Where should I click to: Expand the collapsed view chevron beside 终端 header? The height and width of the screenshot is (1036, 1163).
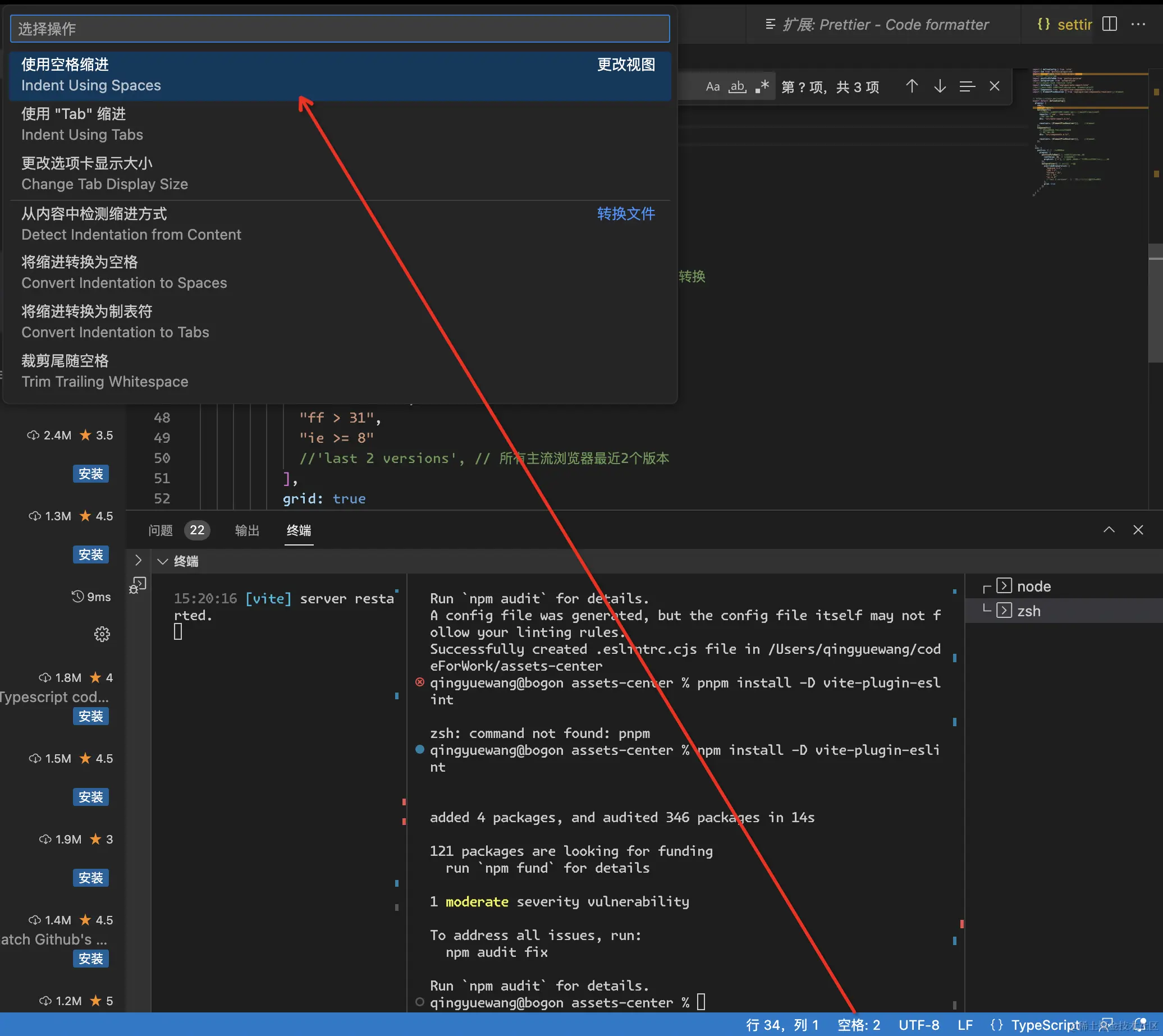click(x=138, y=561)
